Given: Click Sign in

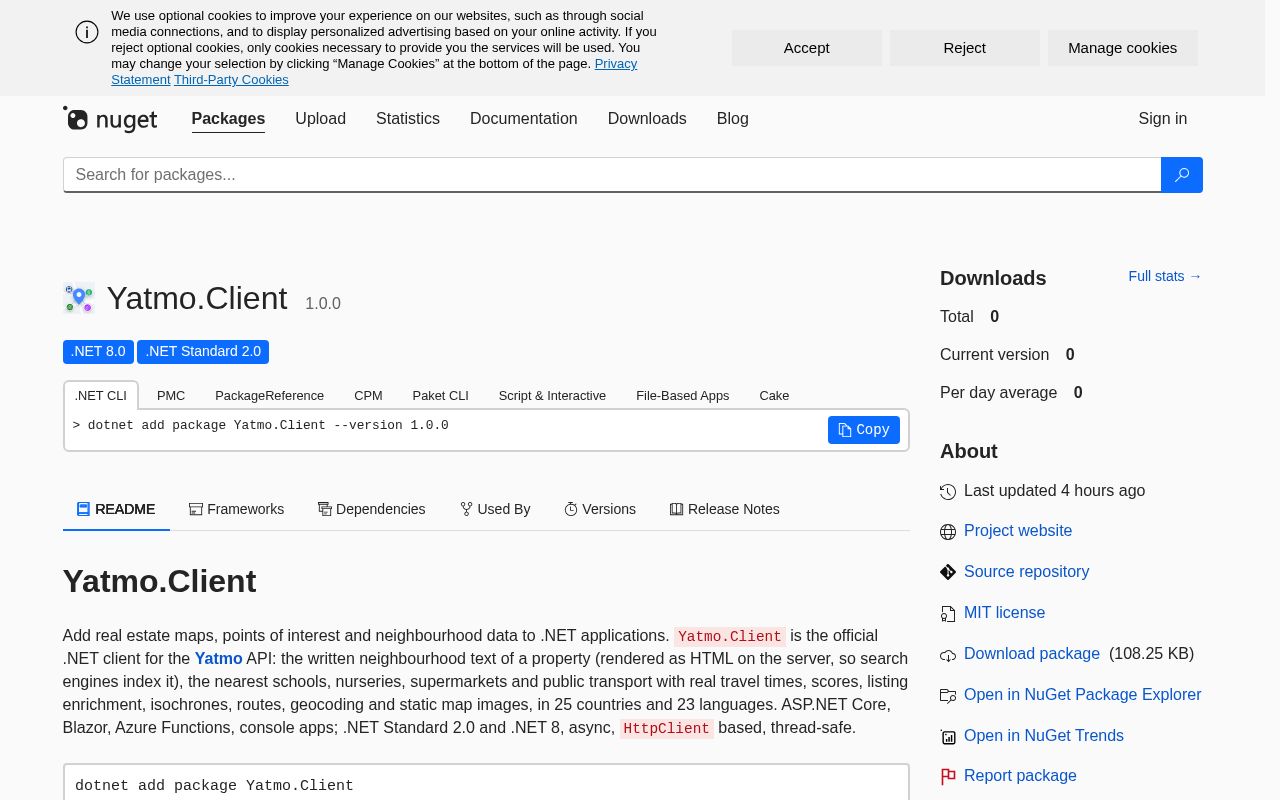Looking at the screenshot, I should point(1163,119).
